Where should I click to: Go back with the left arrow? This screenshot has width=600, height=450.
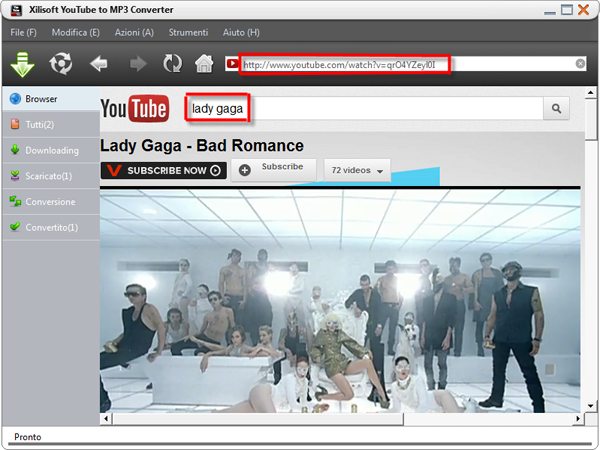[98, 64]
